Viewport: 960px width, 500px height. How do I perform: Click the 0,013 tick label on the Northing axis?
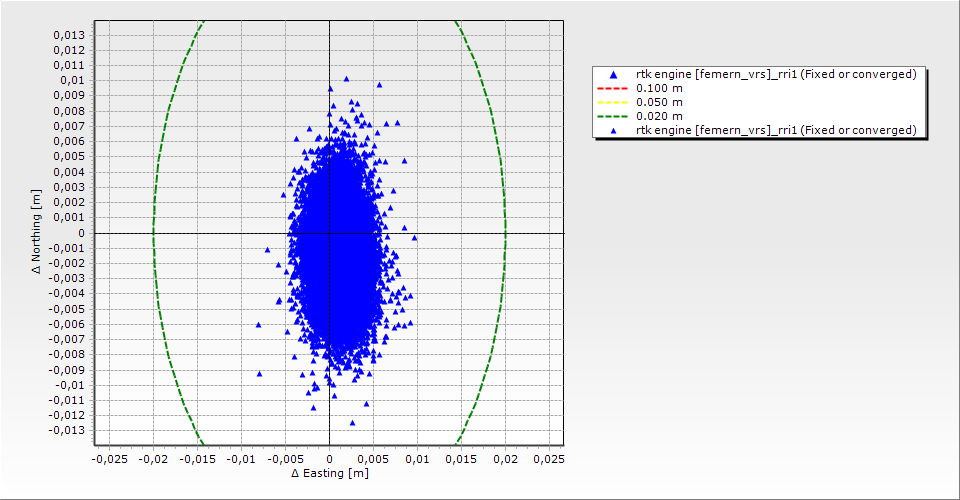pos(68,35)
